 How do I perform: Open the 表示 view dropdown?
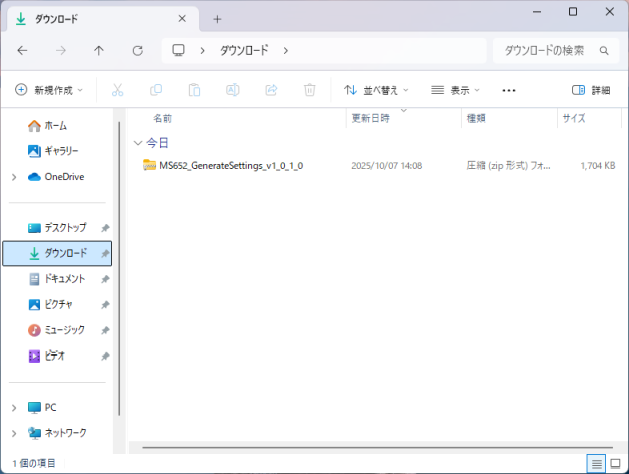(456, 90)
